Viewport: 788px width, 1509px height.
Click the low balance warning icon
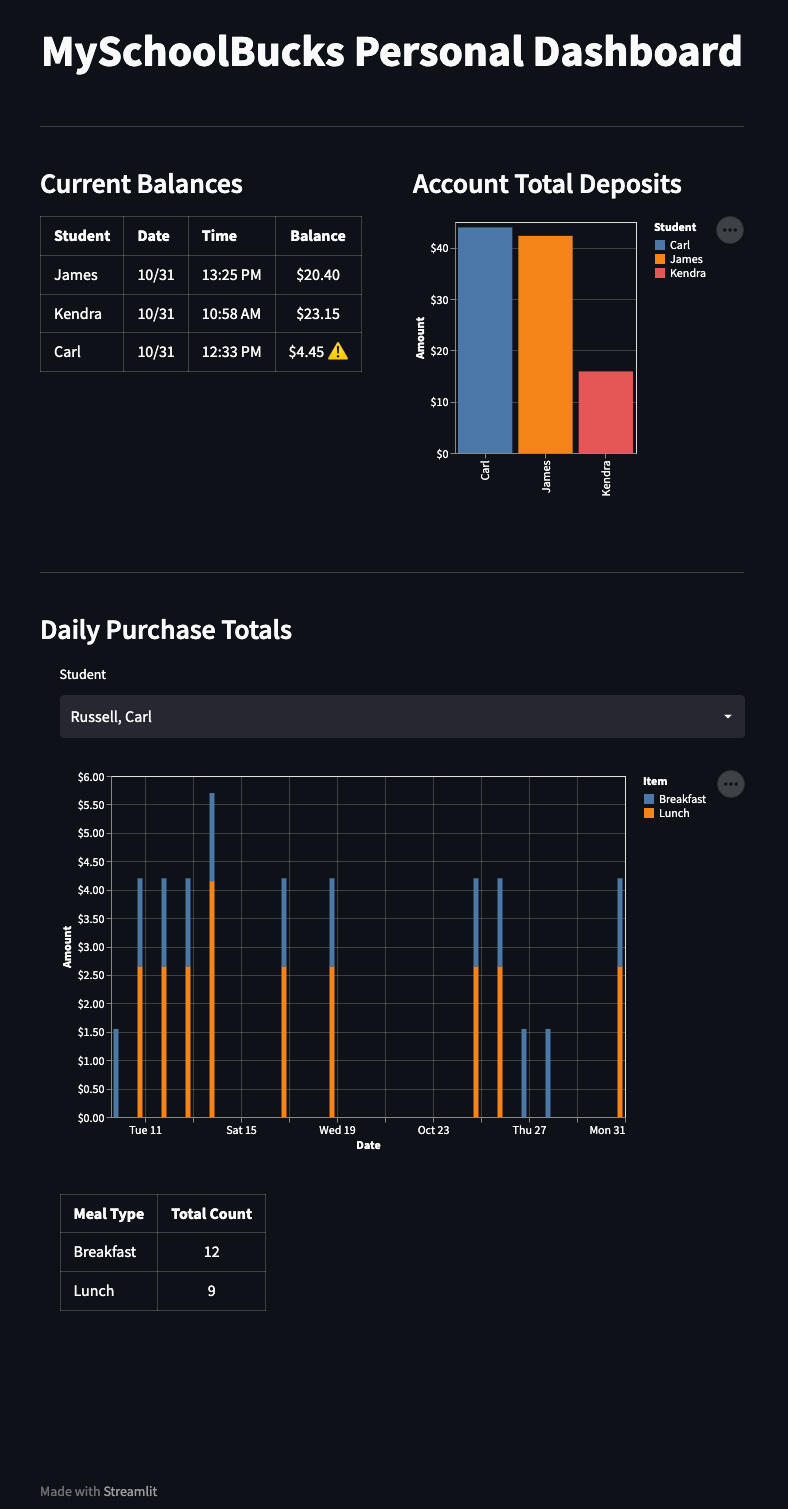(x=338, y=352)
